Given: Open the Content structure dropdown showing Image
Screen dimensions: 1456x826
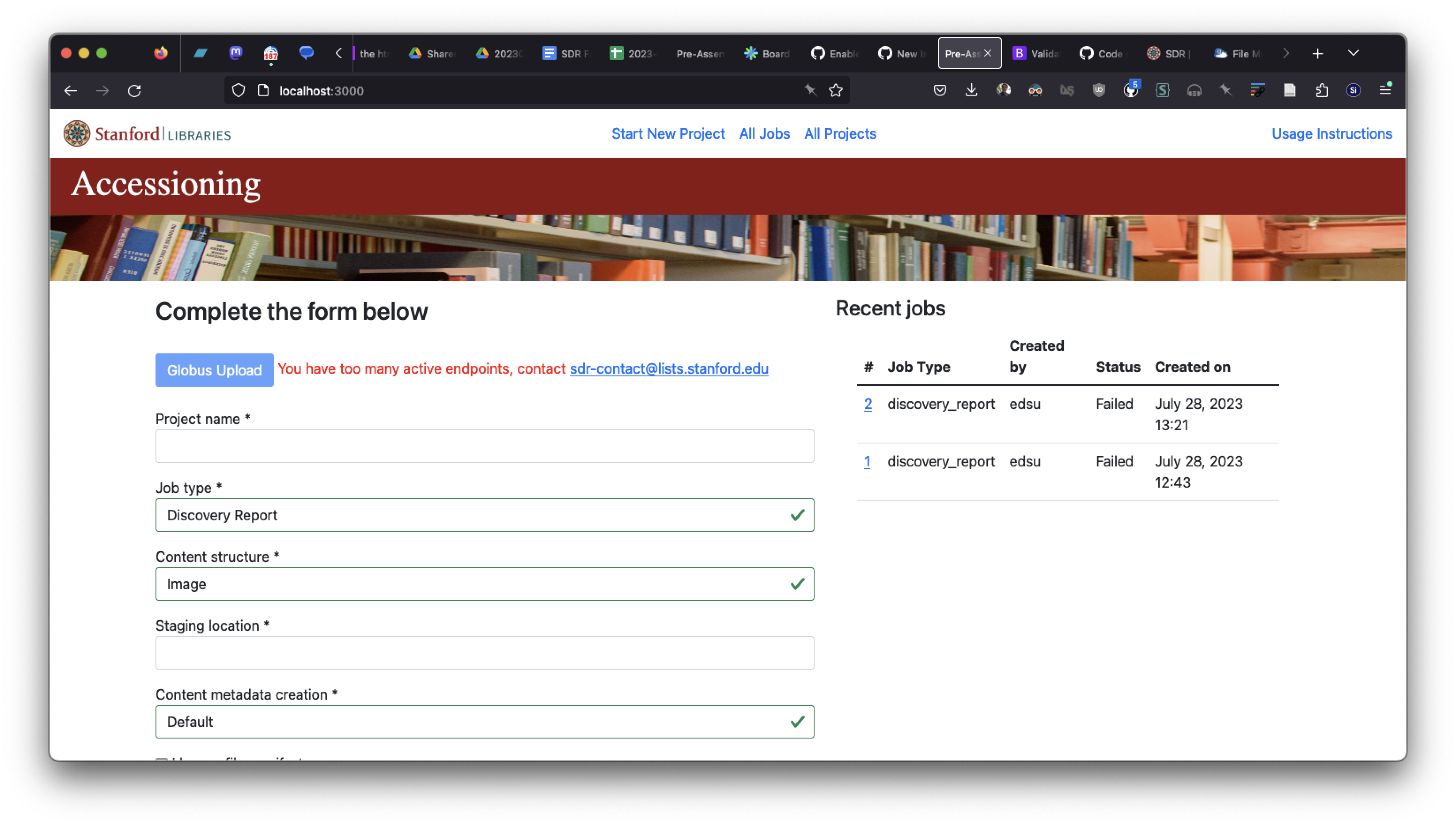Looking at the screenshot, I should [x=485, y=584].
